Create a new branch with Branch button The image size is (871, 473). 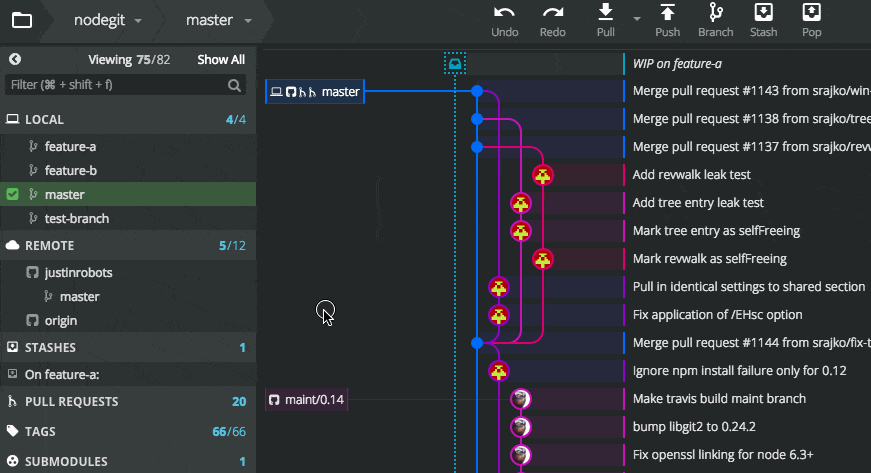click(x=715, y=21)
